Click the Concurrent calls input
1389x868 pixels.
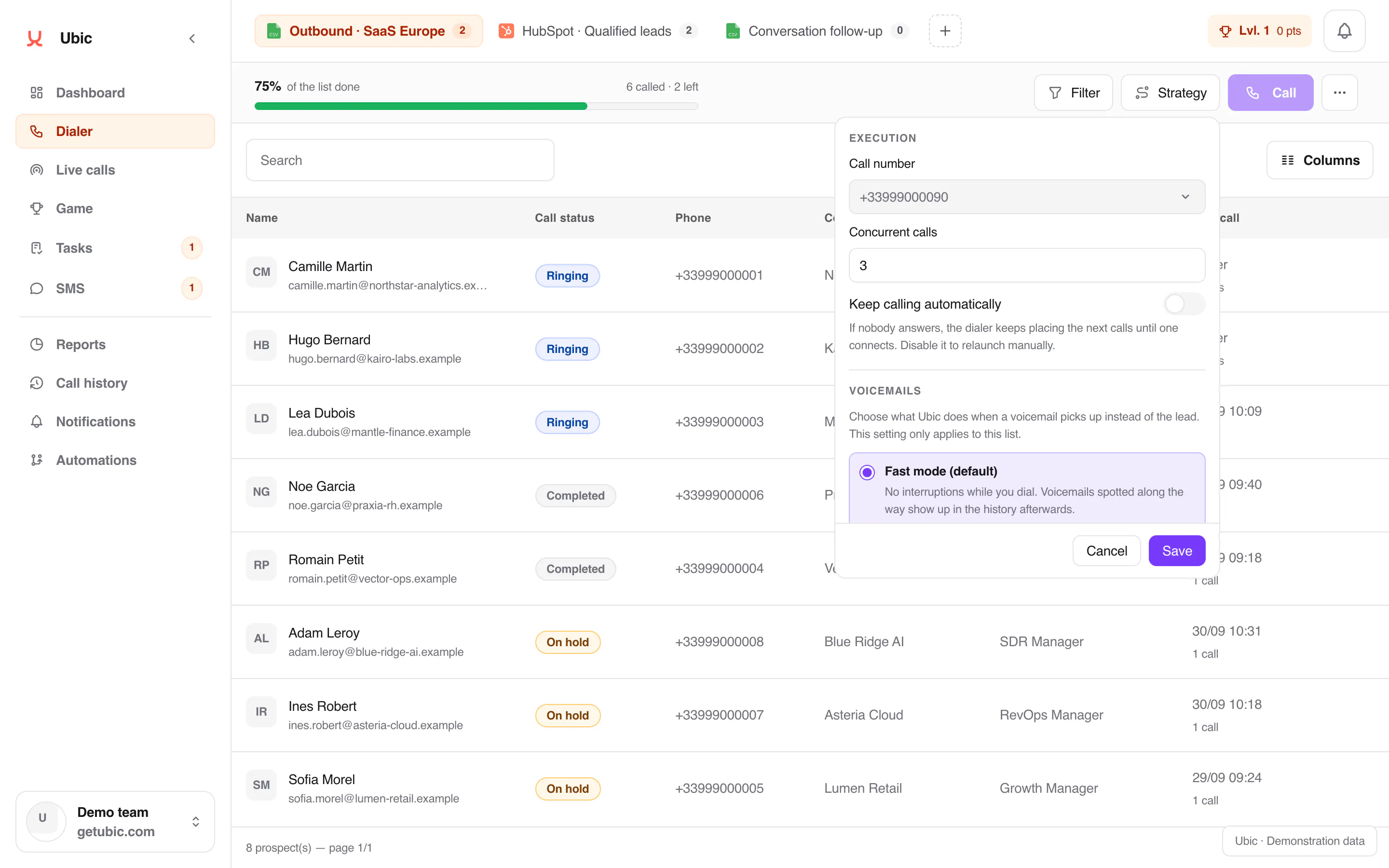(1026, 265)
